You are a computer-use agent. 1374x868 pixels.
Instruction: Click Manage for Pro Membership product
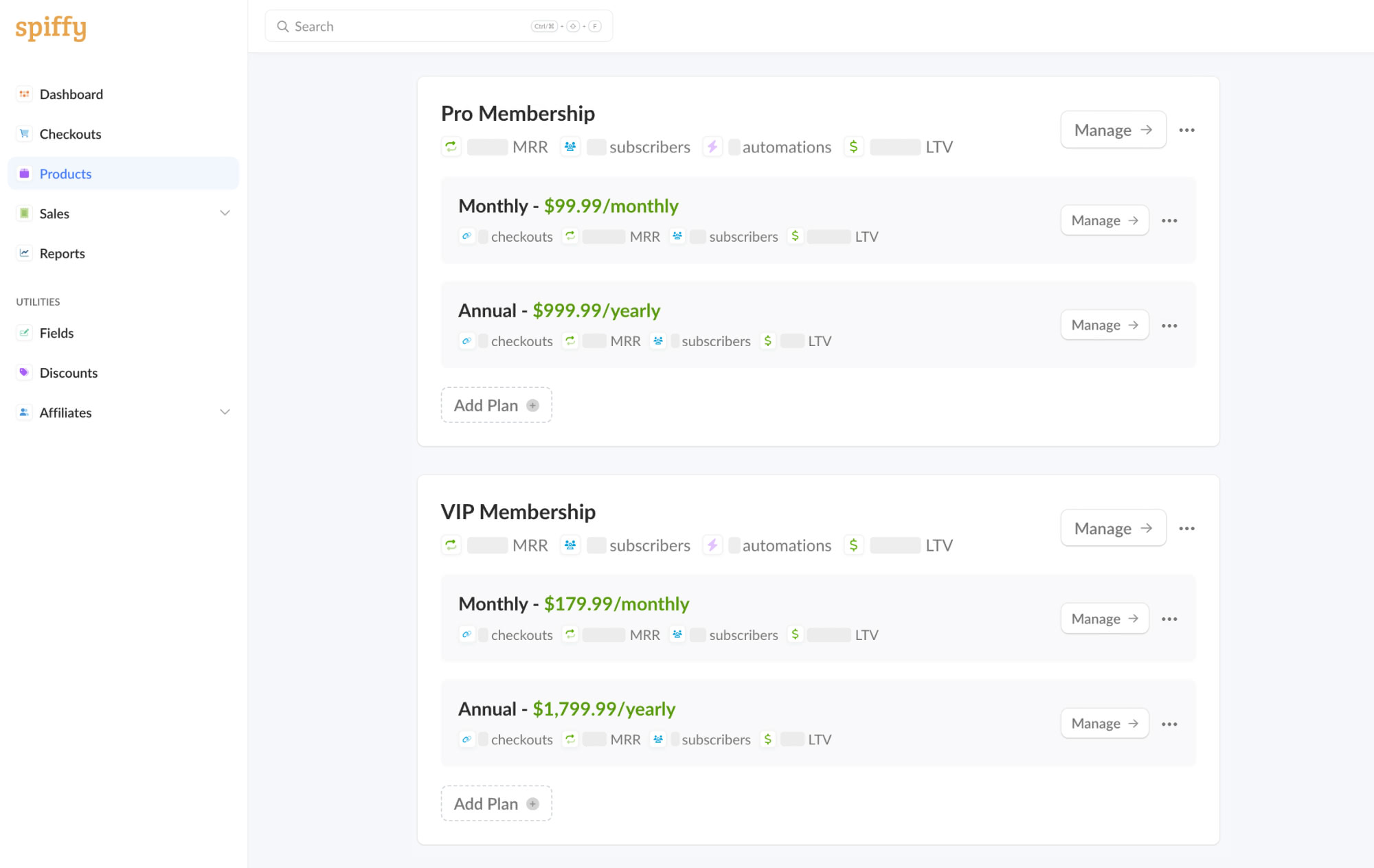(1113, 130)
